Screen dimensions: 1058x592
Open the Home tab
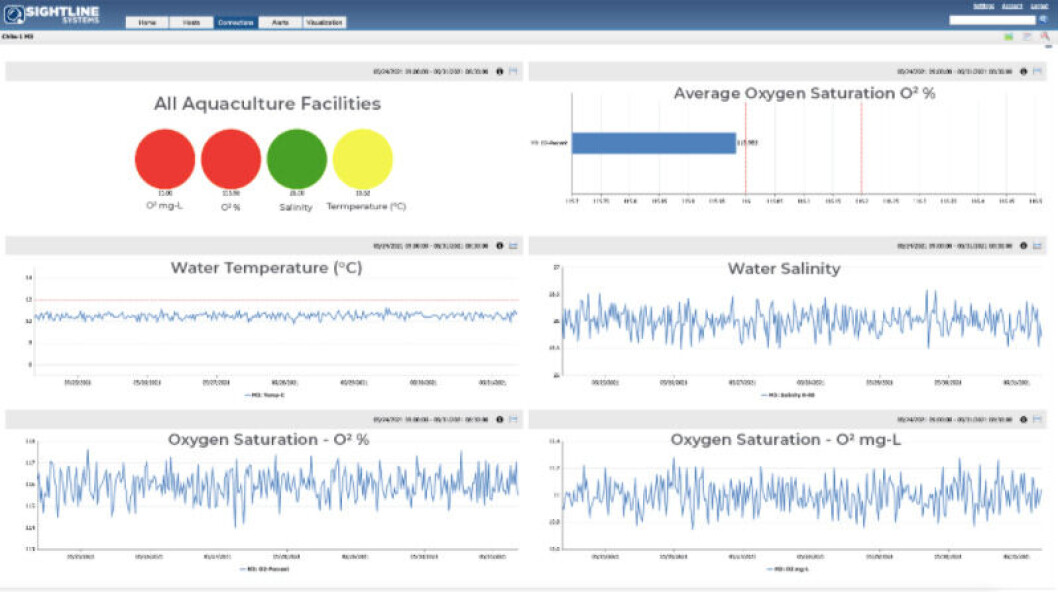(147, 22)
